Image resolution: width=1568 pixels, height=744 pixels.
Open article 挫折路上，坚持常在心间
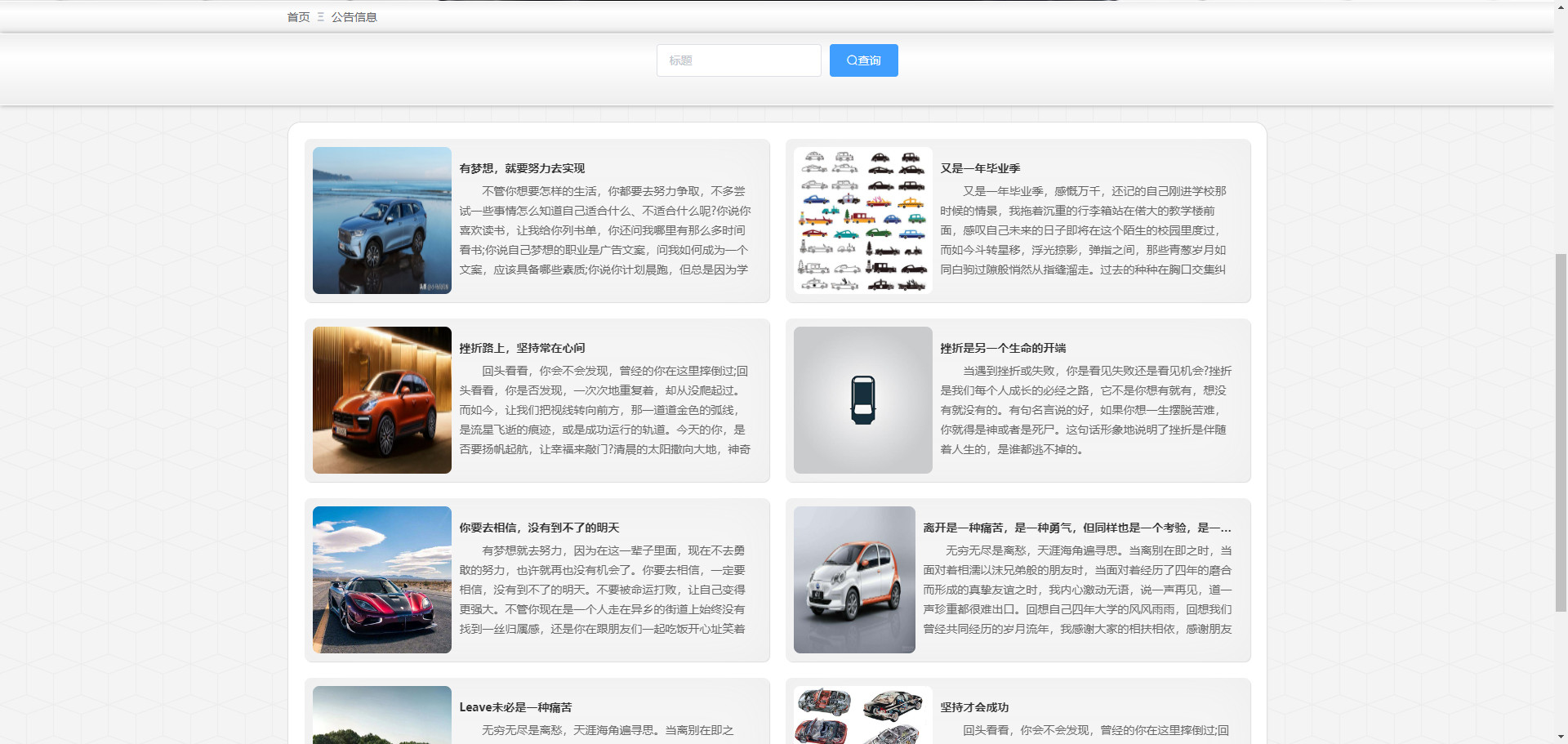click(522, 348)
